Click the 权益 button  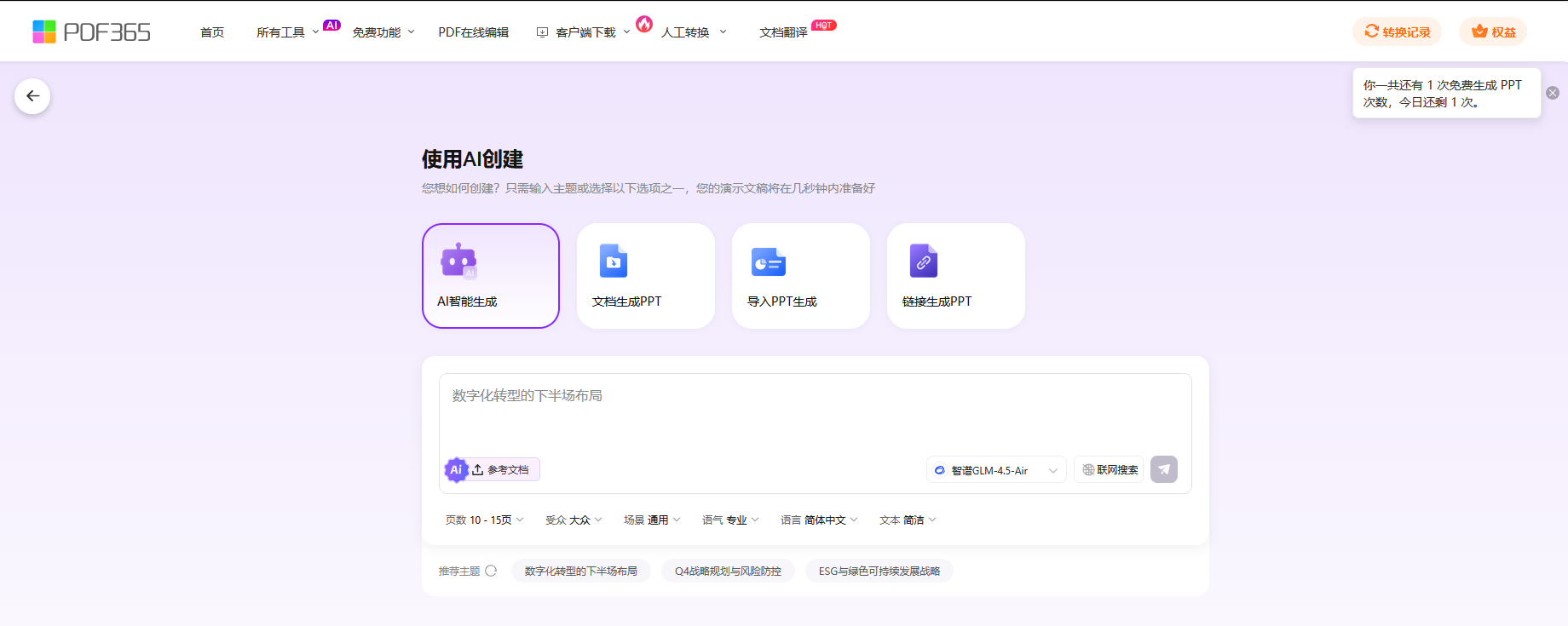tap(1493, 32)
